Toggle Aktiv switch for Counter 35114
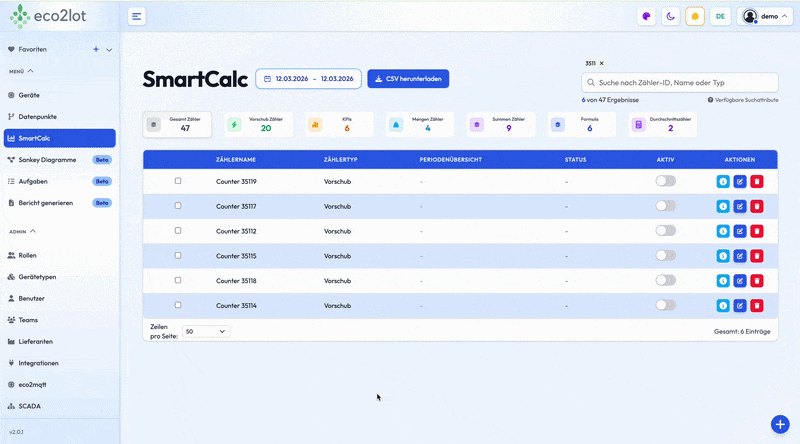800x444 pixels. [x=665, y=305]
